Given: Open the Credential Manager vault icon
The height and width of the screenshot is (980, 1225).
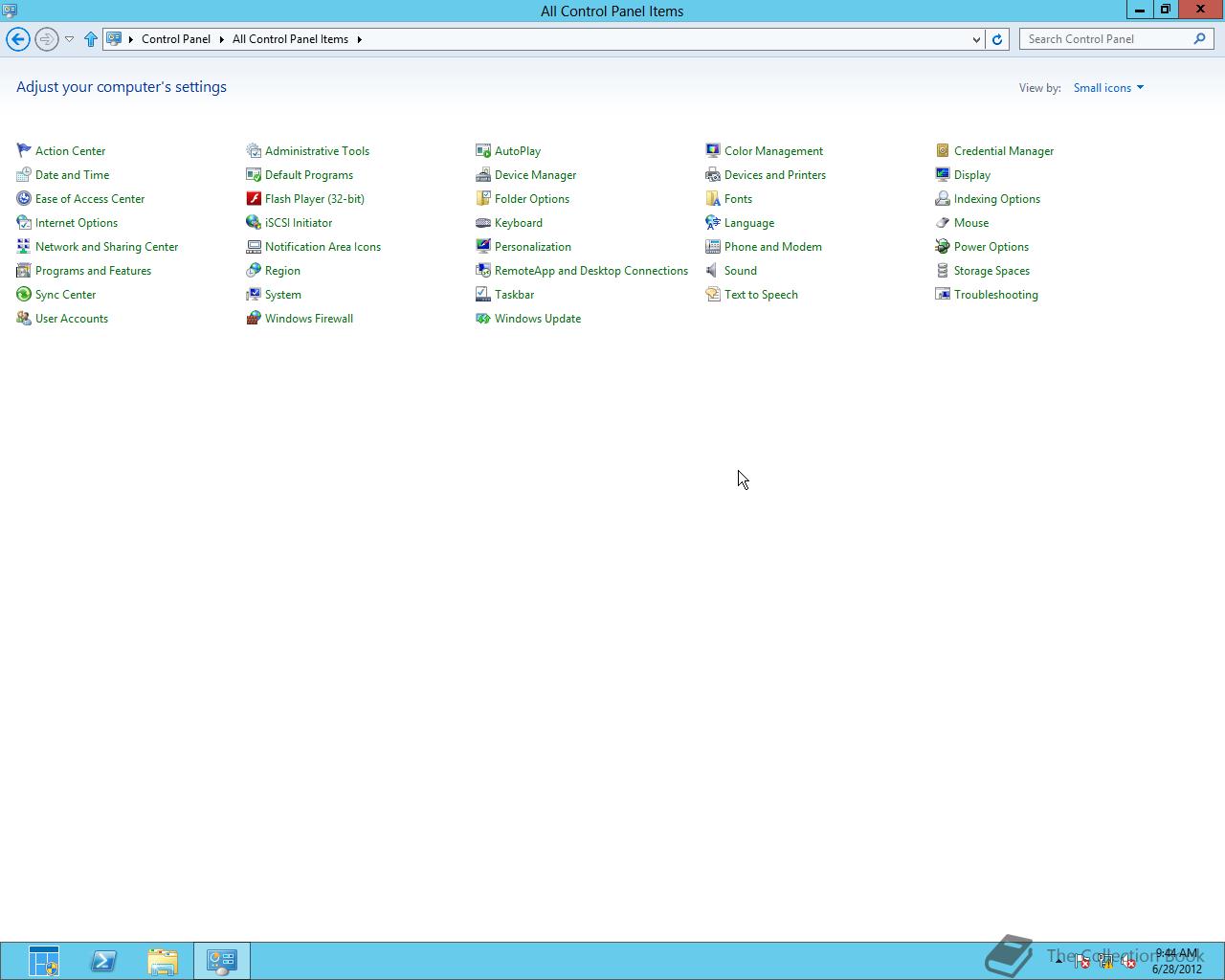Looking at the screenshot, I should pyautogui.click(x=943, y=150).
